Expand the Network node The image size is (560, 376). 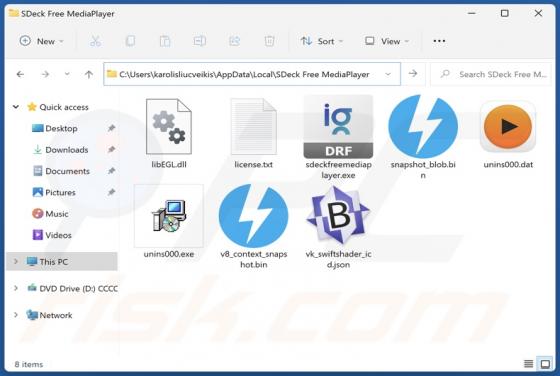pyautogui.click(x=16, y=315)
